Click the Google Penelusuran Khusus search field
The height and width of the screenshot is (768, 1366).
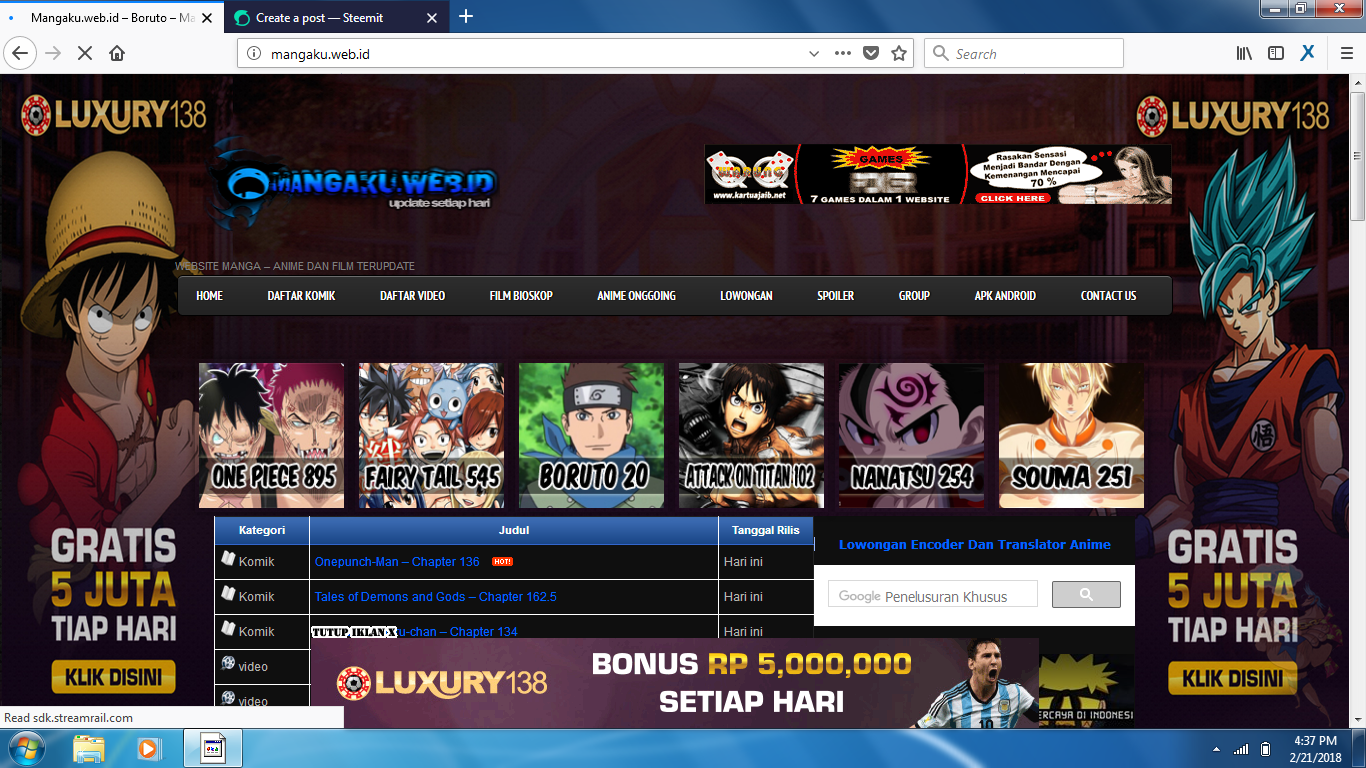pyautogui.click(x=932, y=595)
